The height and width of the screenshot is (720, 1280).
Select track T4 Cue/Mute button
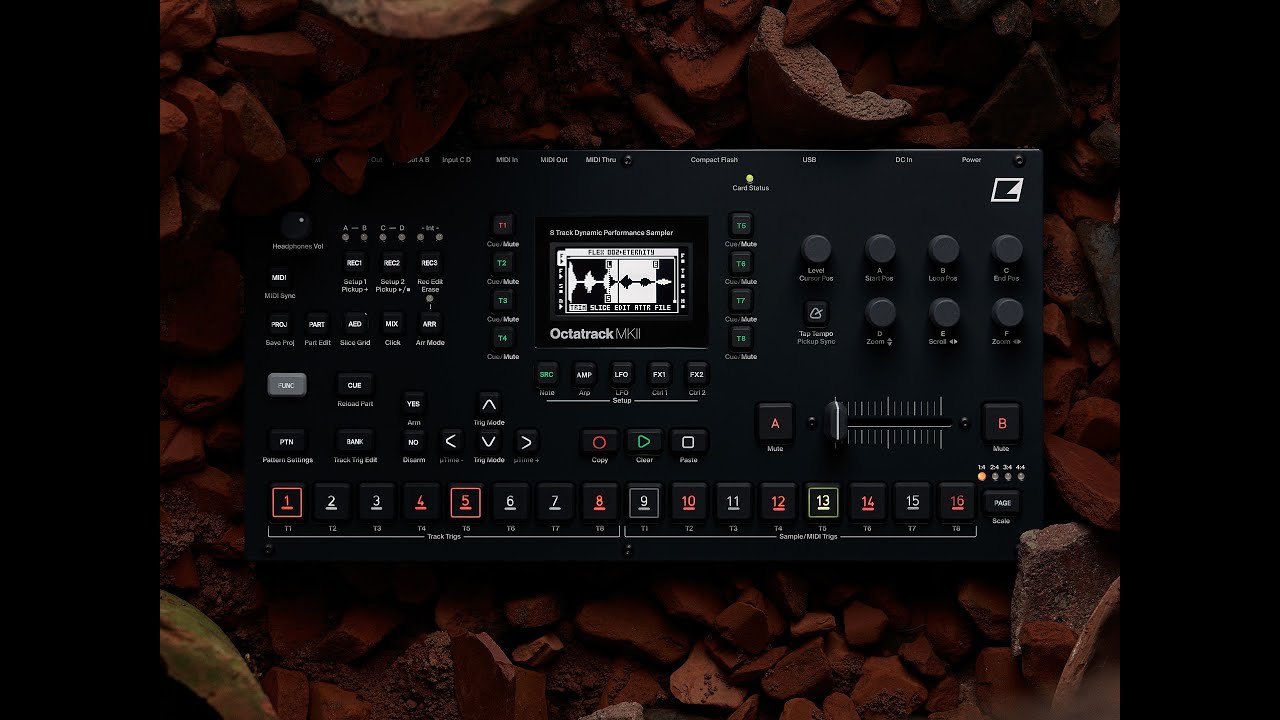pyautogui.click(x=503, y=338)
